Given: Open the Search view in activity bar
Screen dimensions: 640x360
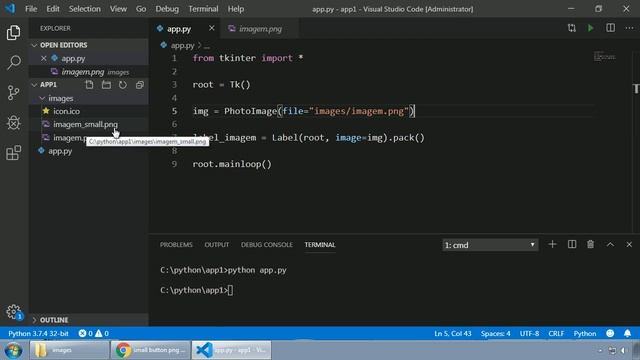Looking at the screenshot, I should pyautogui.click(x=13, y=62).
